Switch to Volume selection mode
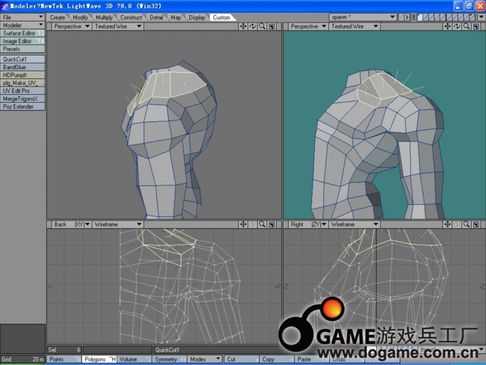This screenshot has width=486, height=365. (x=134, y=359)
